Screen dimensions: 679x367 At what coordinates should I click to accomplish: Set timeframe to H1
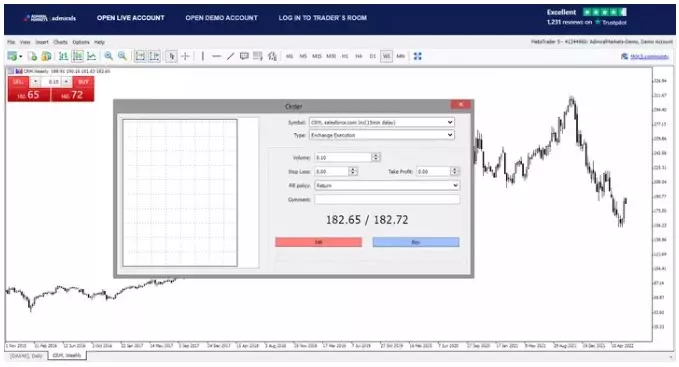pos(345,56)
